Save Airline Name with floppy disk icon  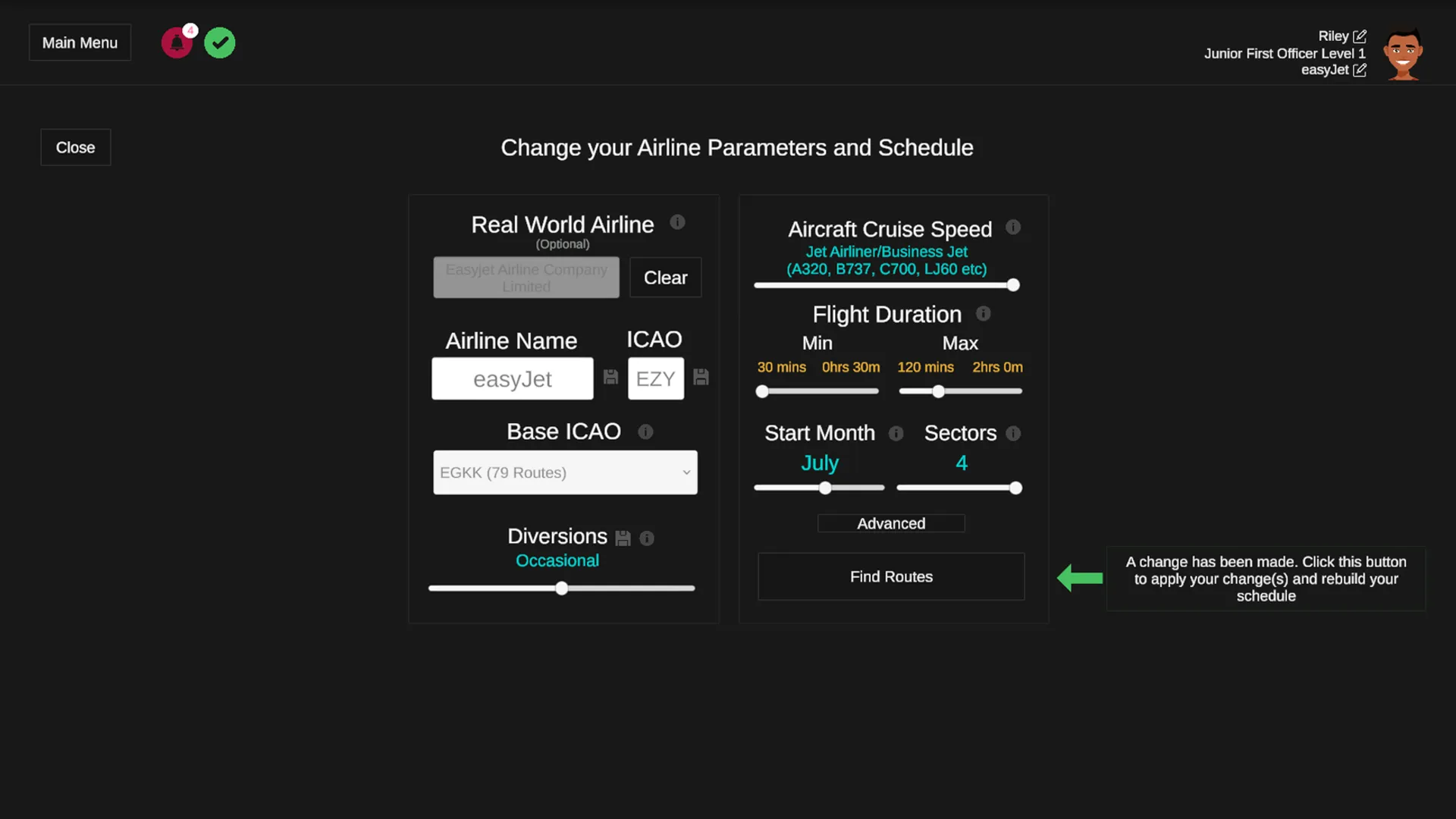(610, 377)
